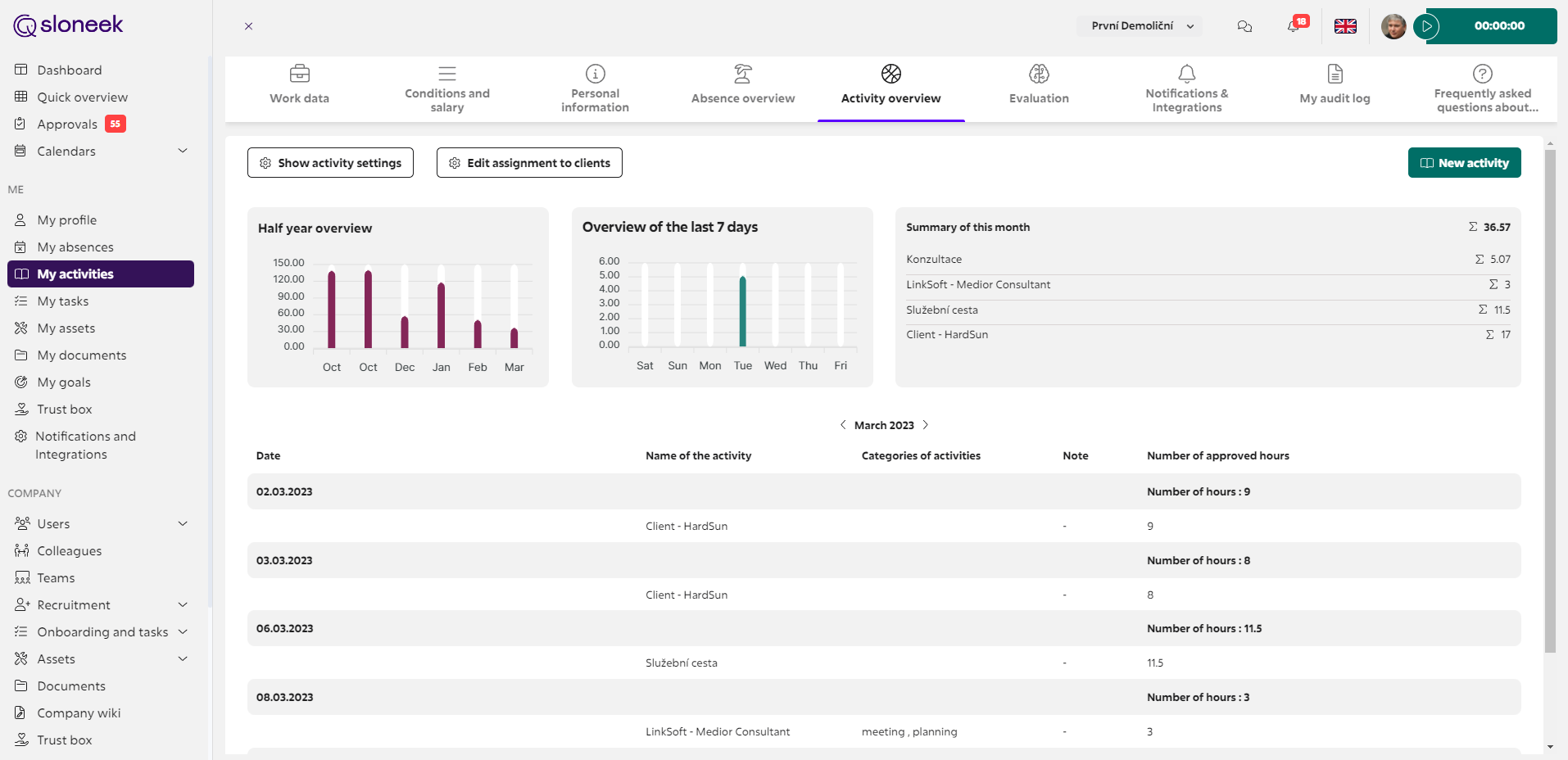Click Show activity settings button
This screenshot has width=1568, height=760.
(x=330, y=163)
